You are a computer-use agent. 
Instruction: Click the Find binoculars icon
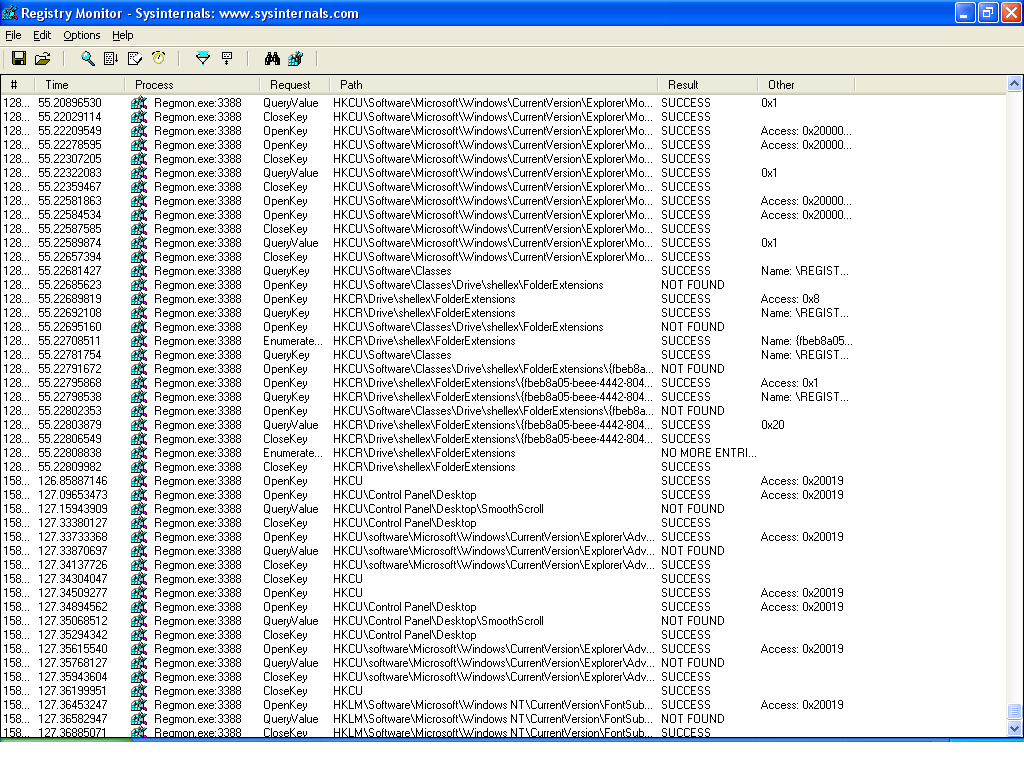(272, 59)
